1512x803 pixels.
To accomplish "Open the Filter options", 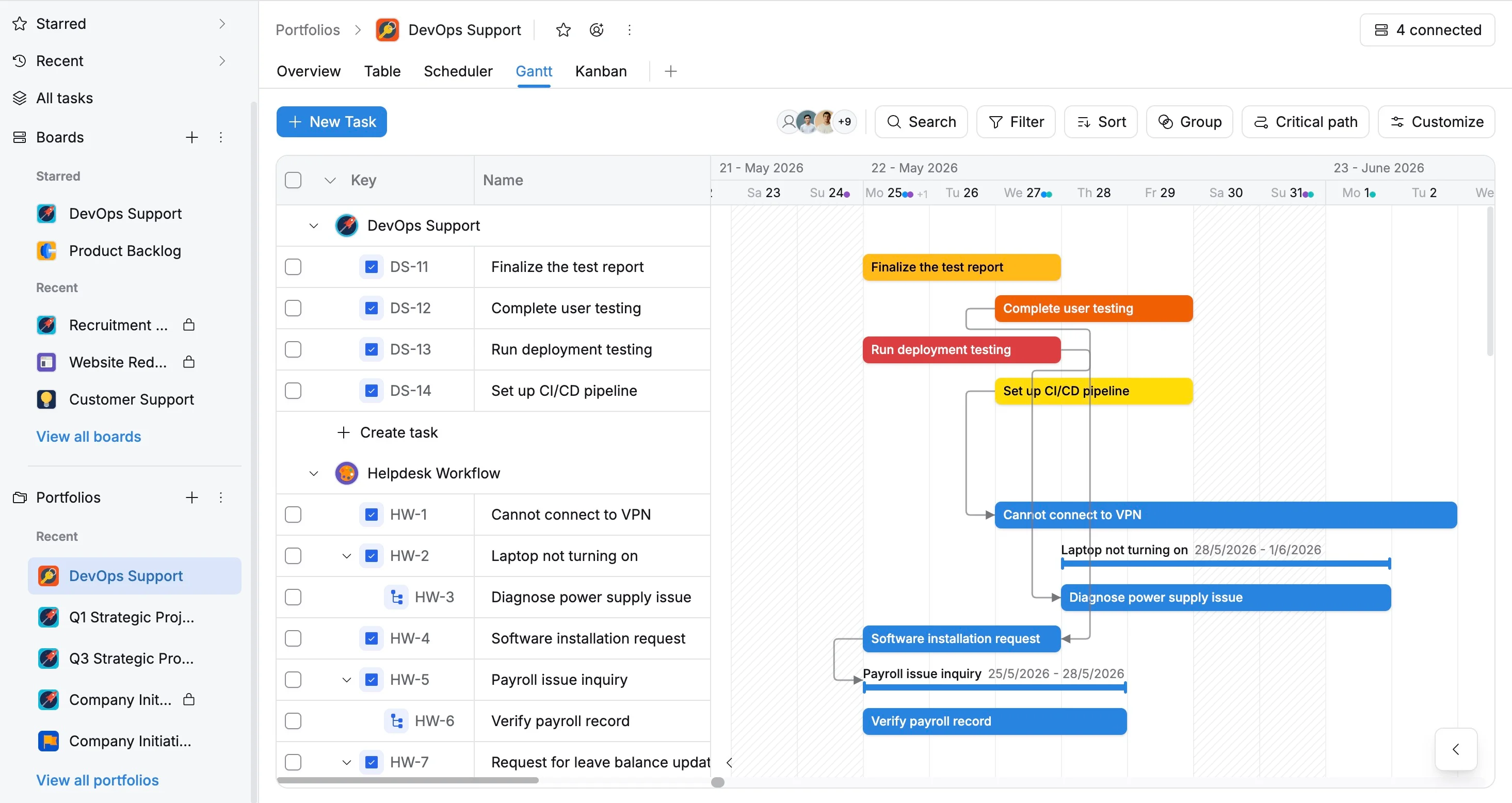I will click(1016, 121).
